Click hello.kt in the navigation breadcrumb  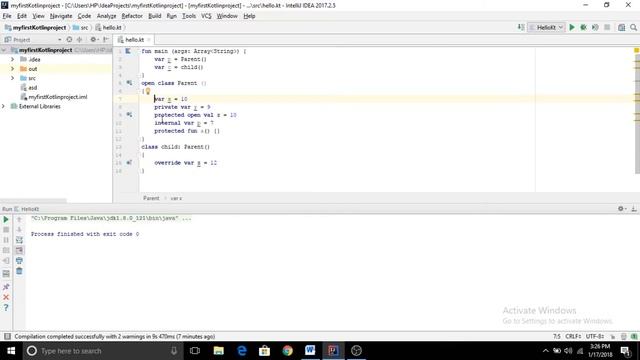pyautogui.click(x=109, y=27)
